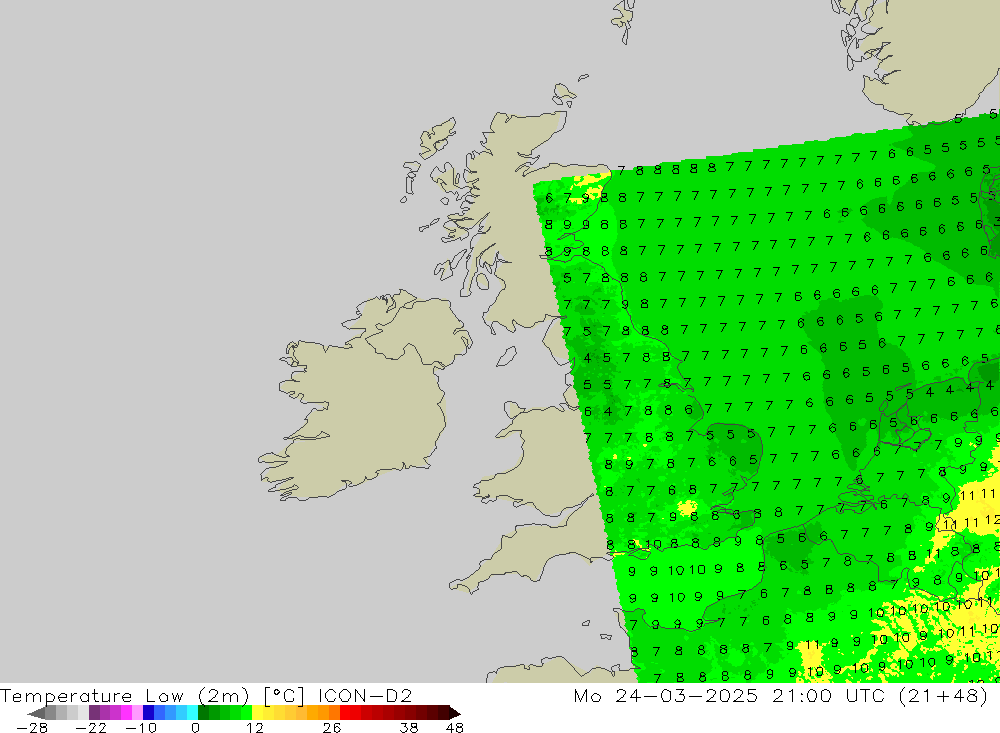Pick the darkest green swatch in colorbar

(x=203, y=713)
